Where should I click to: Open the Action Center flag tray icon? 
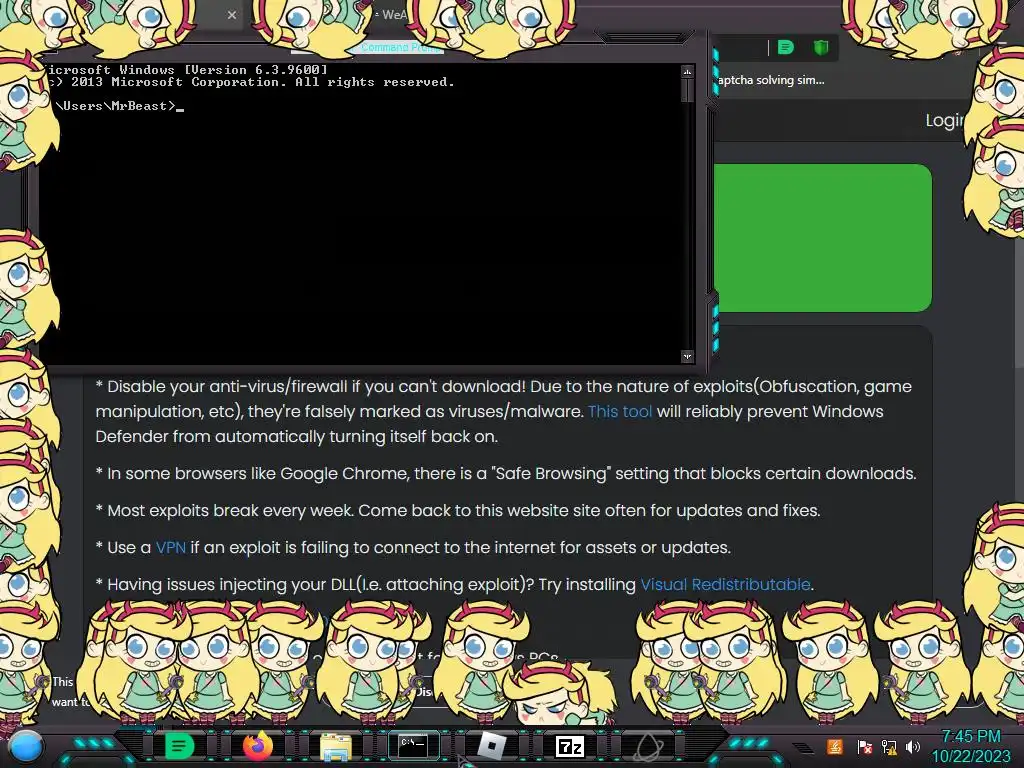[864, 746]
